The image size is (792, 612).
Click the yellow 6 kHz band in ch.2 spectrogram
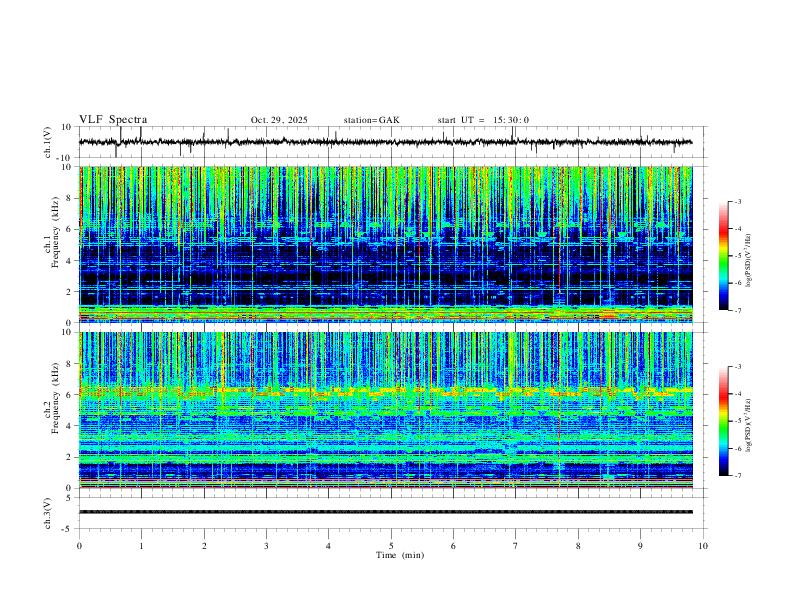tap(386, 390)
